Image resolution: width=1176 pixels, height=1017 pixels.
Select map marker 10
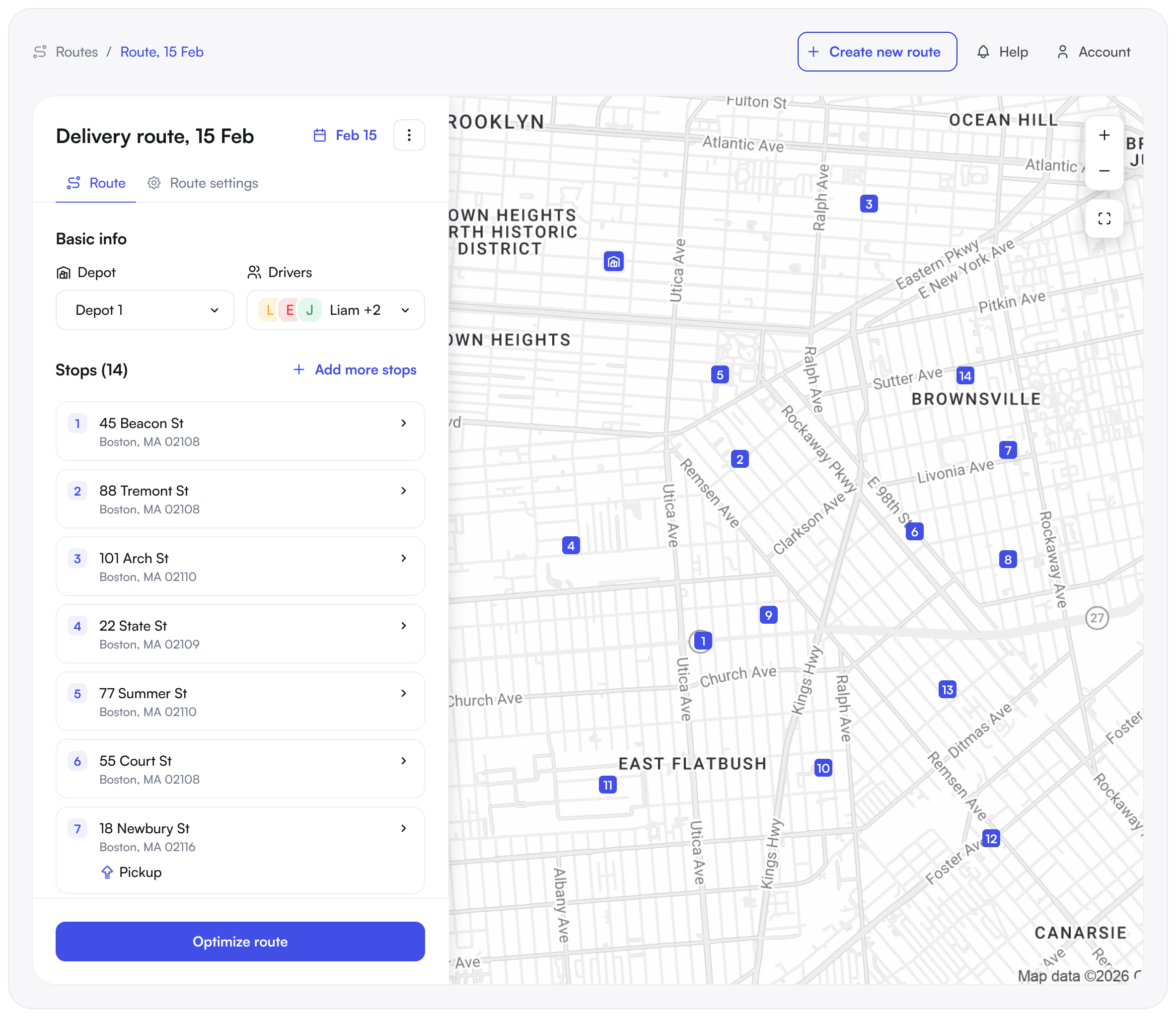[x=823, y=768]
